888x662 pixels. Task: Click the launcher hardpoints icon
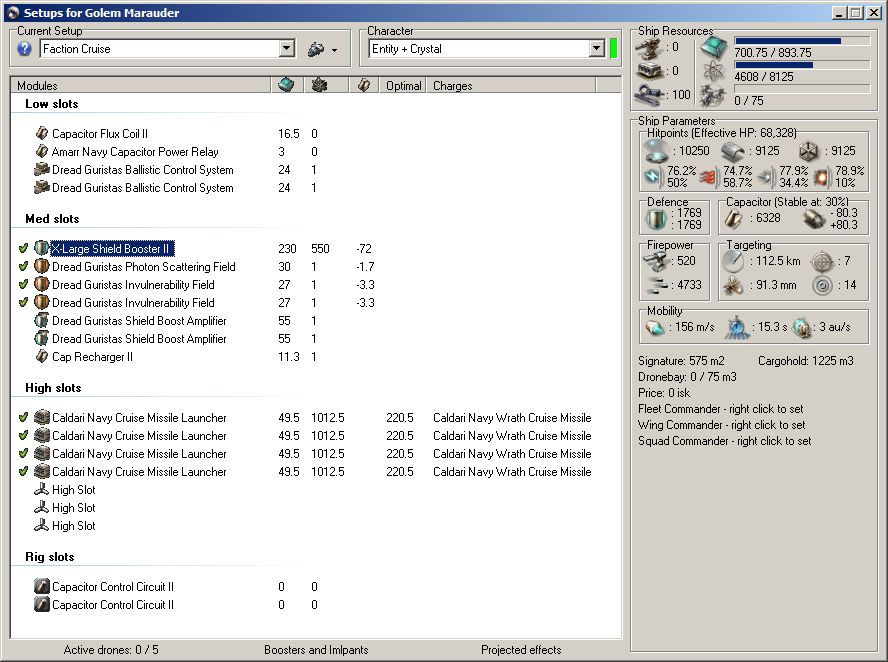click(x=649, y=71)
